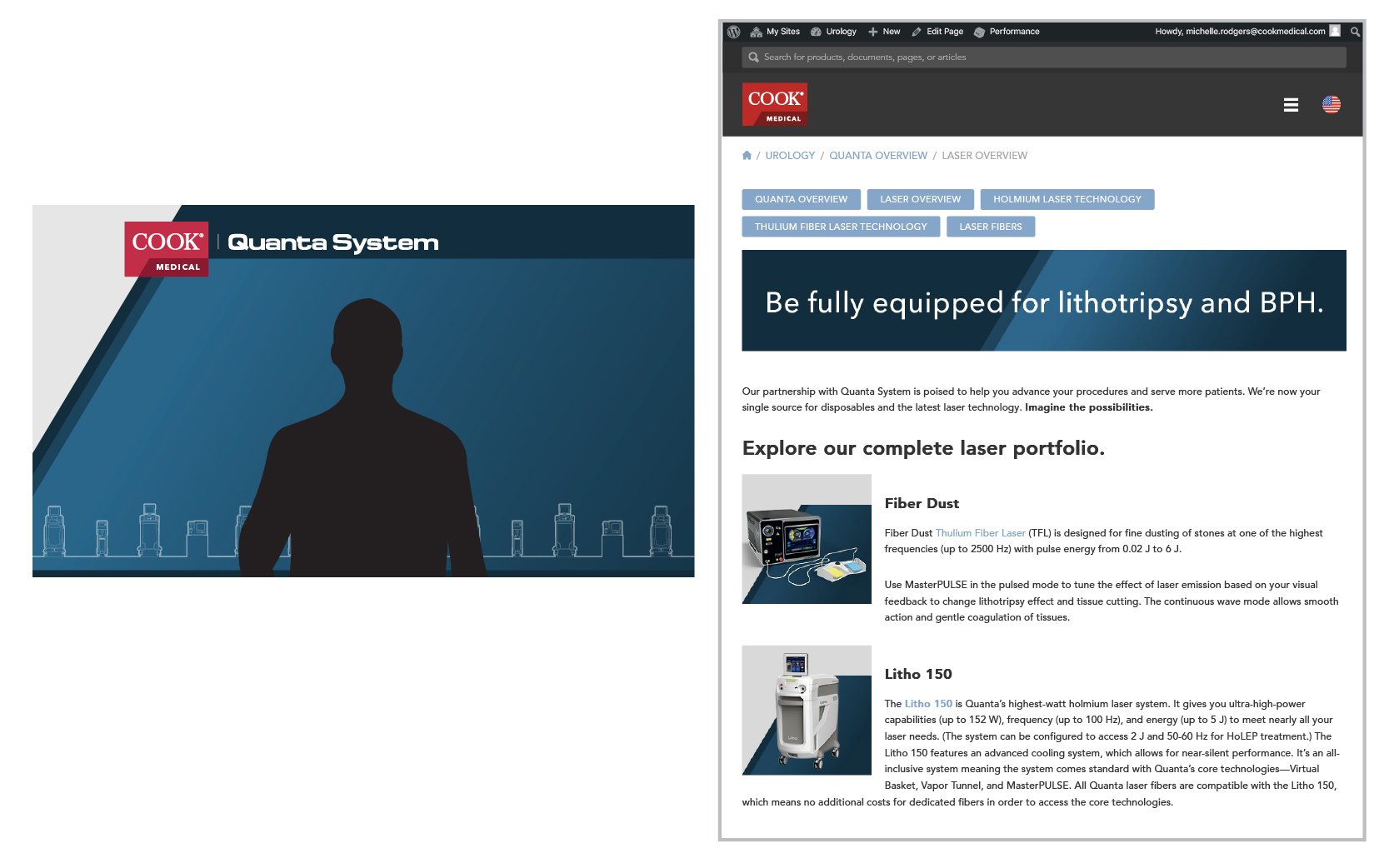Focus the products and documents search field
Viewport: 1389px width, 868px height.
click(x=1043, y=57)
